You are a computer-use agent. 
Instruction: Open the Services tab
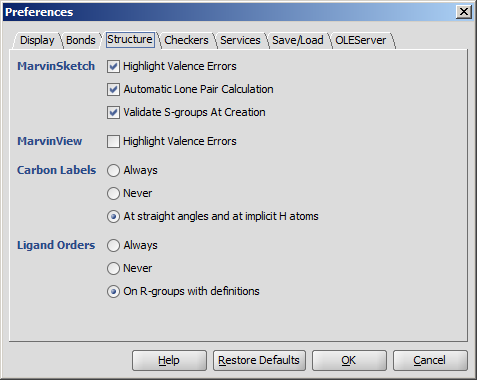coord(240,40)
